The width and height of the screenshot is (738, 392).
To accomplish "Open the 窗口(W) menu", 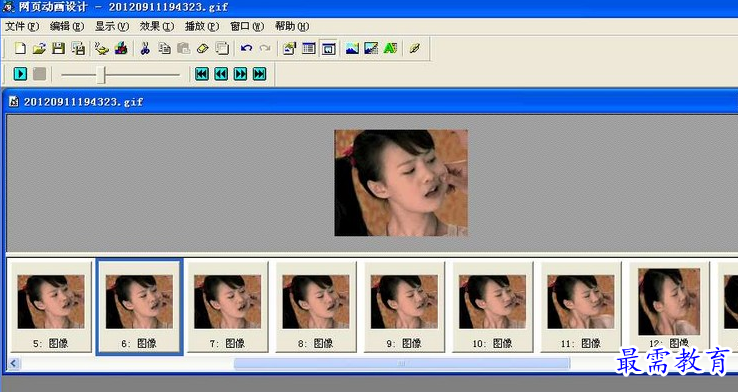I will pyautogui.click(x=247, y=26).
